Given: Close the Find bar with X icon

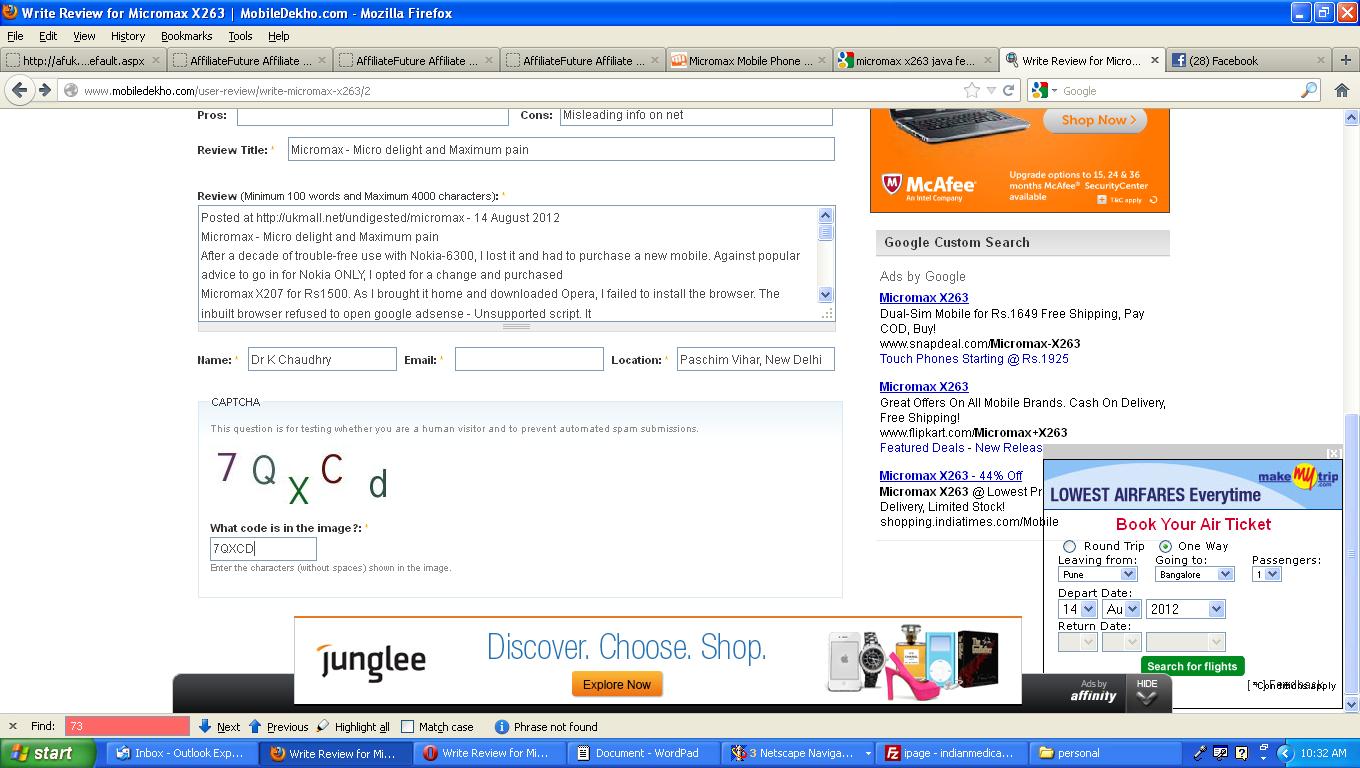Looking at the screenshot, I should coord(12,727).
